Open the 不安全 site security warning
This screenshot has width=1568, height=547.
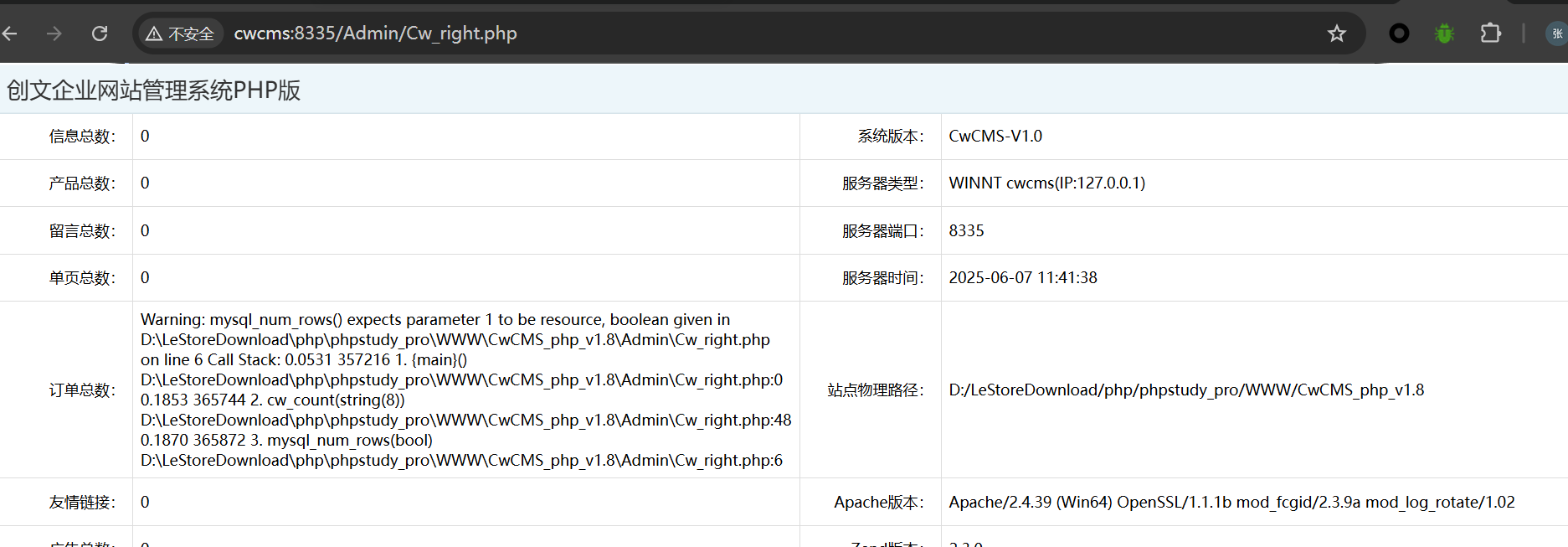[x=180, y=34]
